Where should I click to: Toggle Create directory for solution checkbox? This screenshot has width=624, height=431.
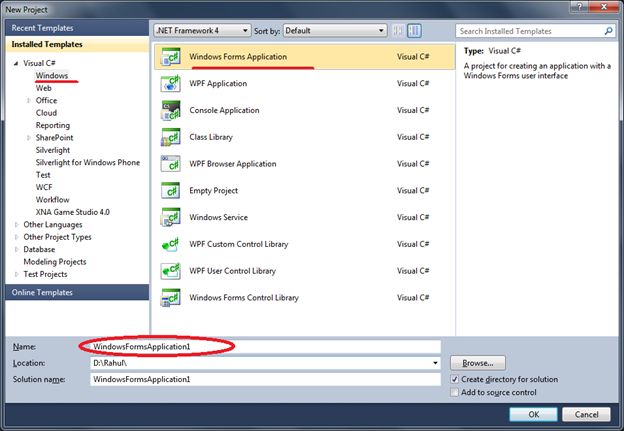(454, 379)
